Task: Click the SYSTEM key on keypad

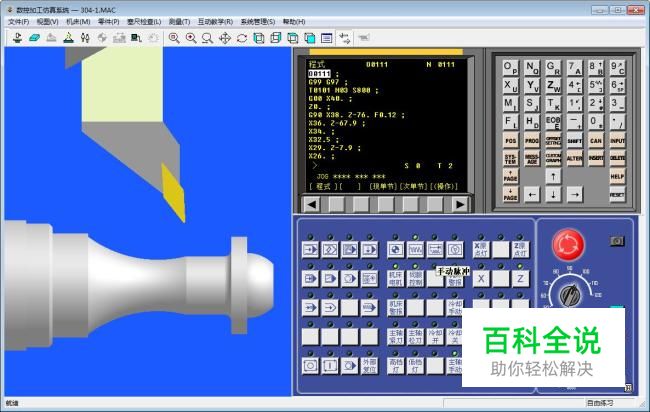Action: coord(510,158)
